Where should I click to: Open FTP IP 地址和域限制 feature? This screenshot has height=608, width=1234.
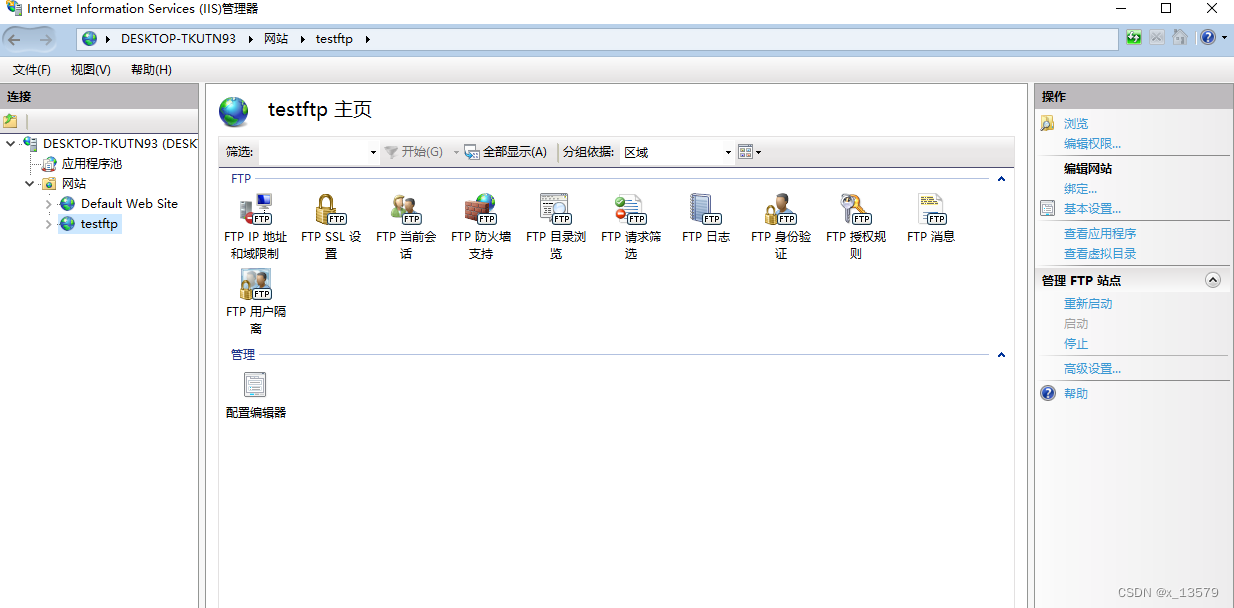click(x=255, y=227)
